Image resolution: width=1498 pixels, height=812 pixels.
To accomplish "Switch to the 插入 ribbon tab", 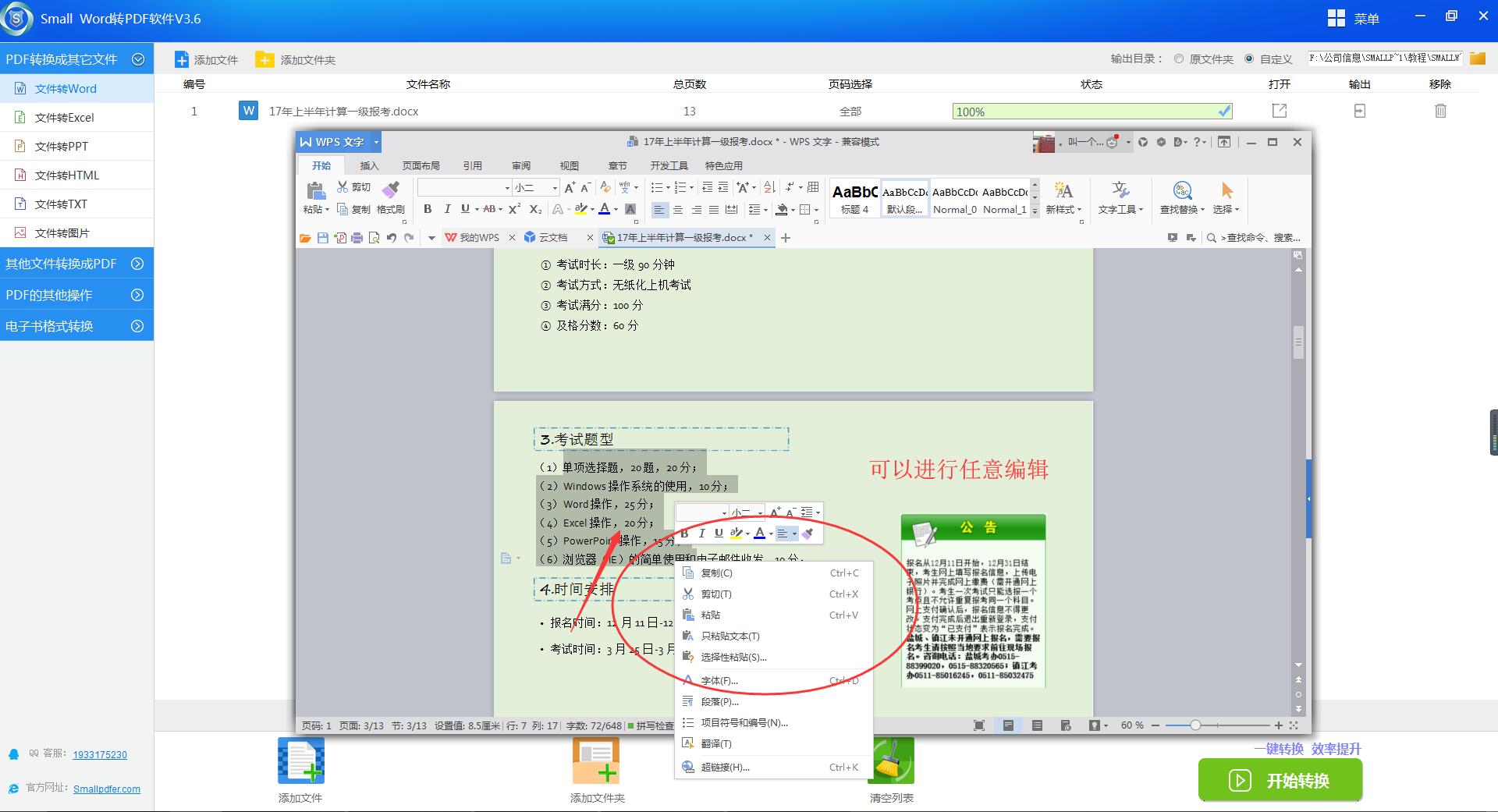I will 369,165.
